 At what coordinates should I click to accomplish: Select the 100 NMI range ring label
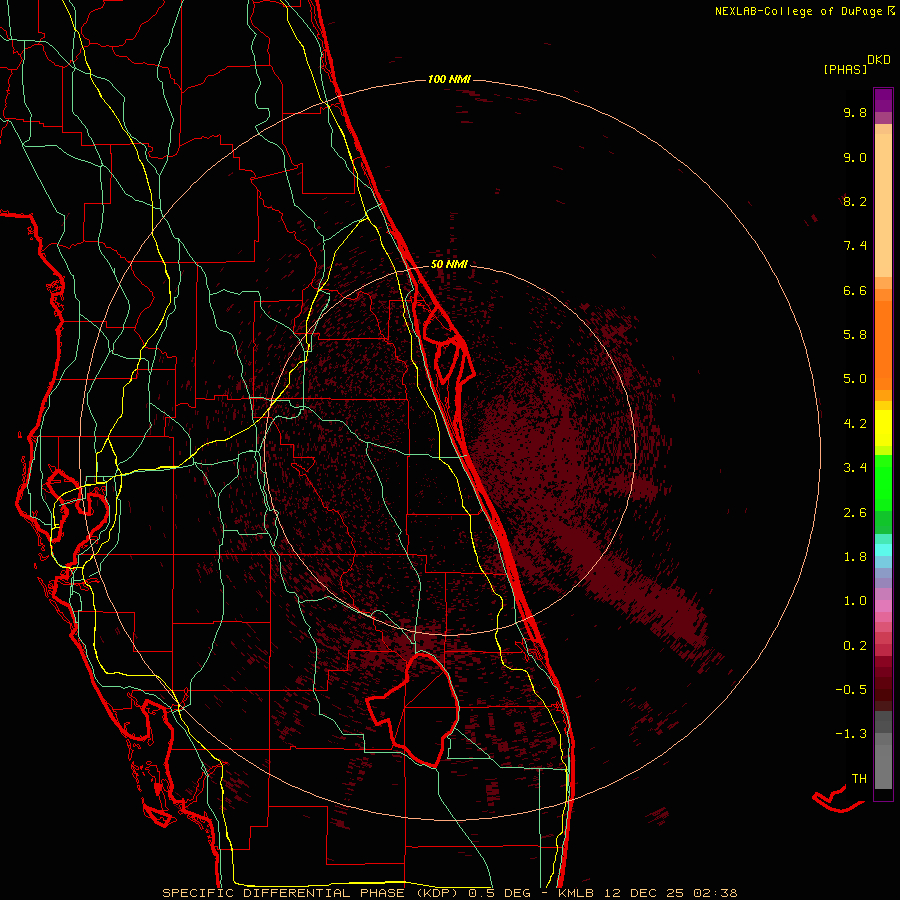(449, 79)
